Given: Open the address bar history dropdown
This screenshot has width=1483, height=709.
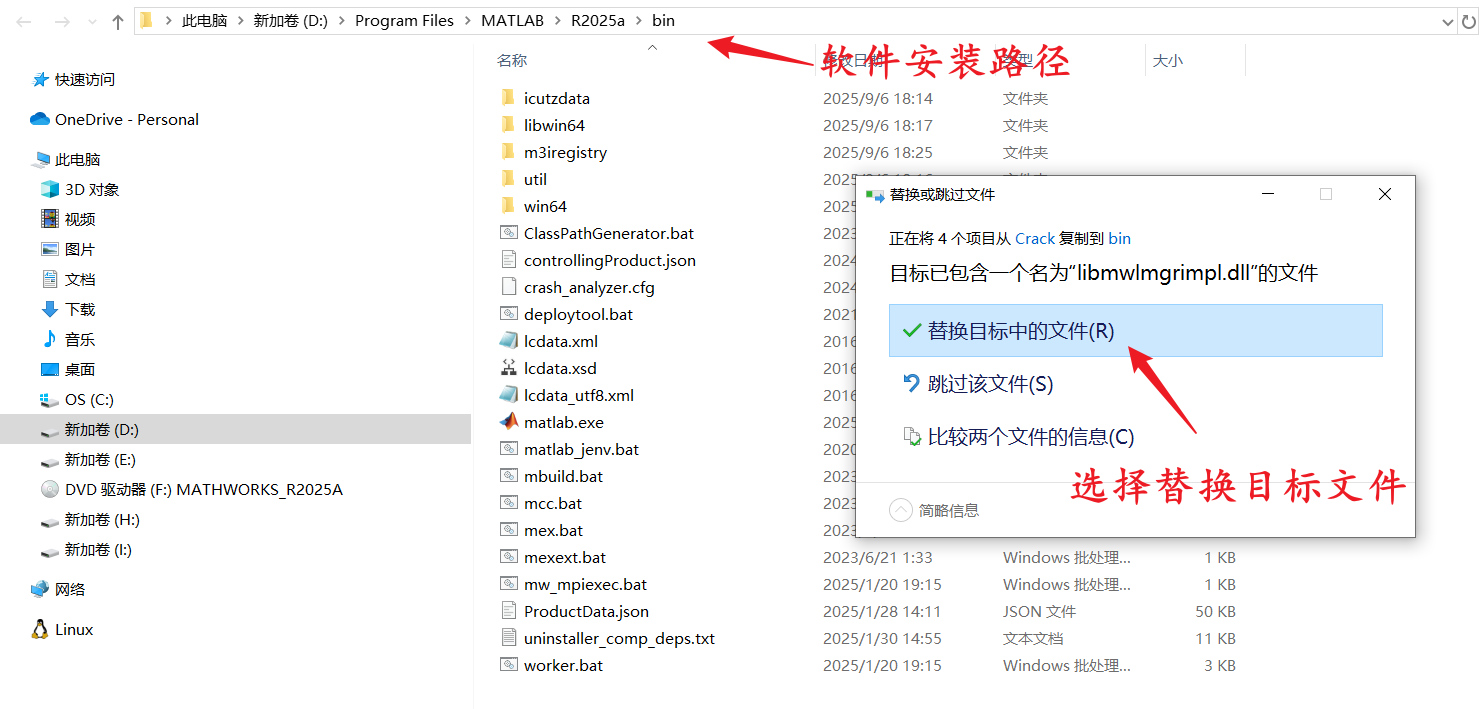Looking at the screenshot, I should (x=1447, y=21).
